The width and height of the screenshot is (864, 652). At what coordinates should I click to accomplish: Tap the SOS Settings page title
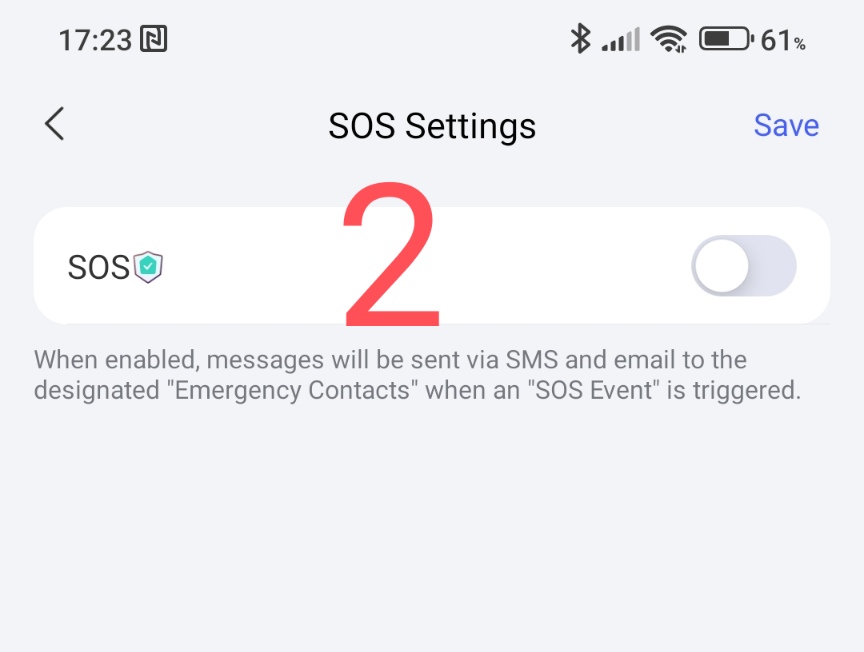(432, 126)
